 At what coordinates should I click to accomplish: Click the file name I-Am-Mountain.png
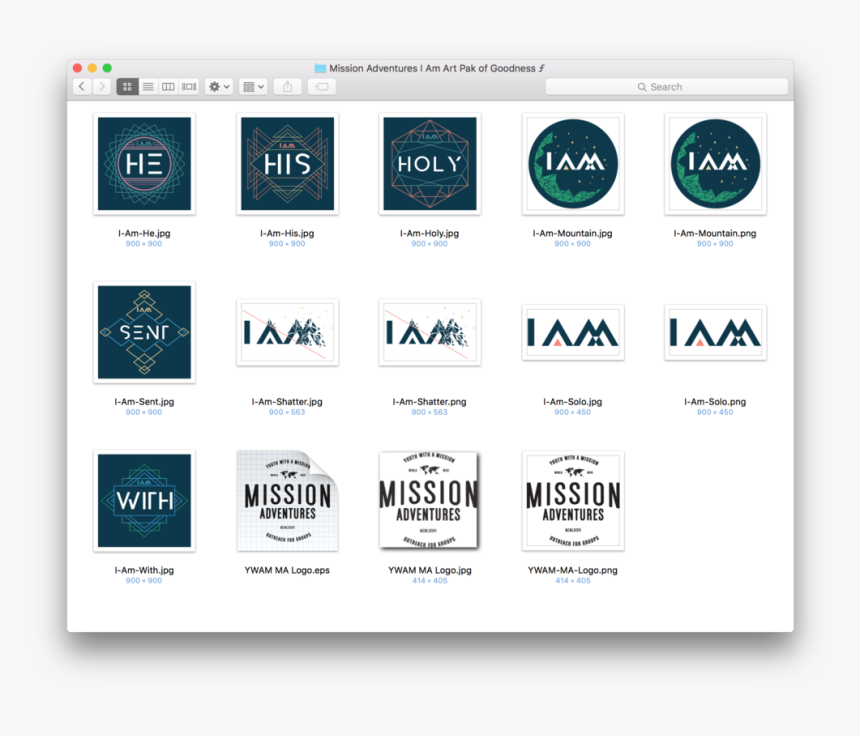[x=715, y=233]
